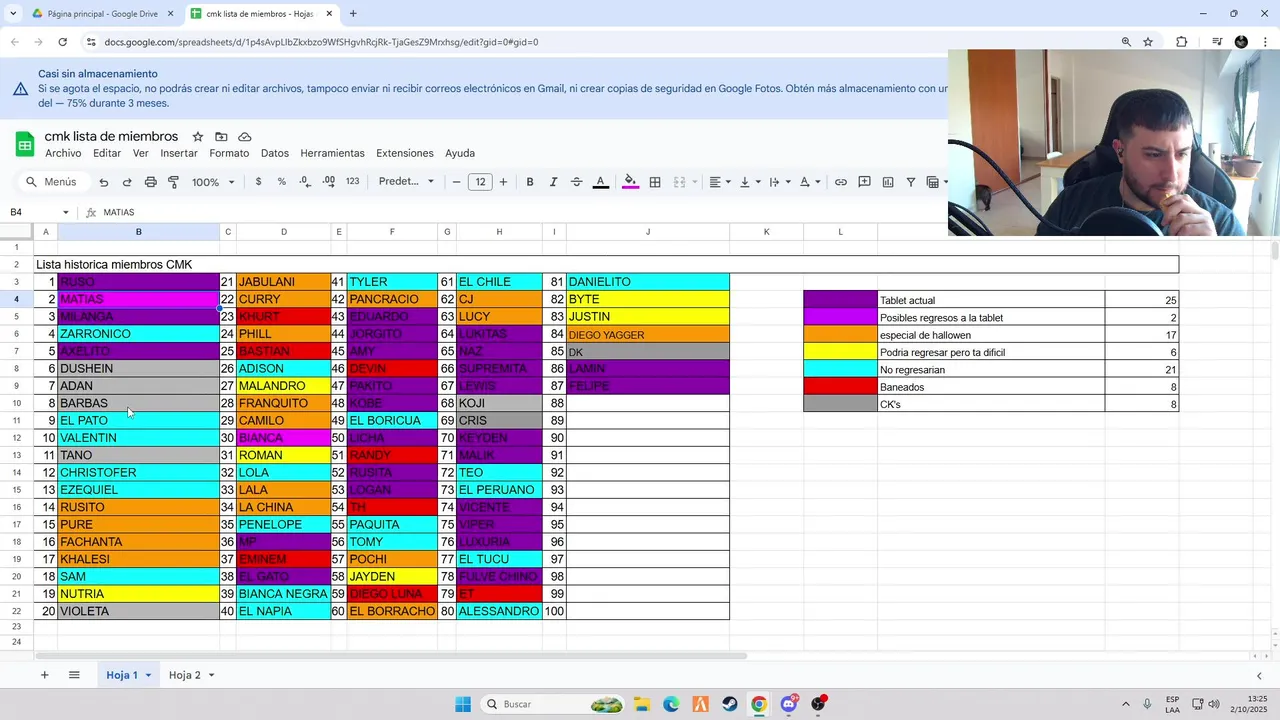Open the 100% zoom dropdown
1280x720 pixels.
[x=213, y=182]
